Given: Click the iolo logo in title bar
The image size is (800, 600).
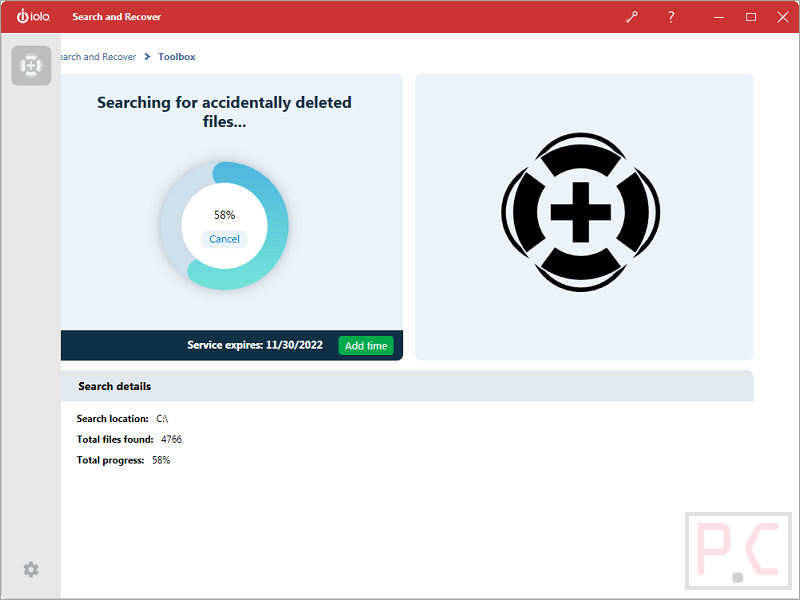Looking at the screenshot, I should pos(33,16).
